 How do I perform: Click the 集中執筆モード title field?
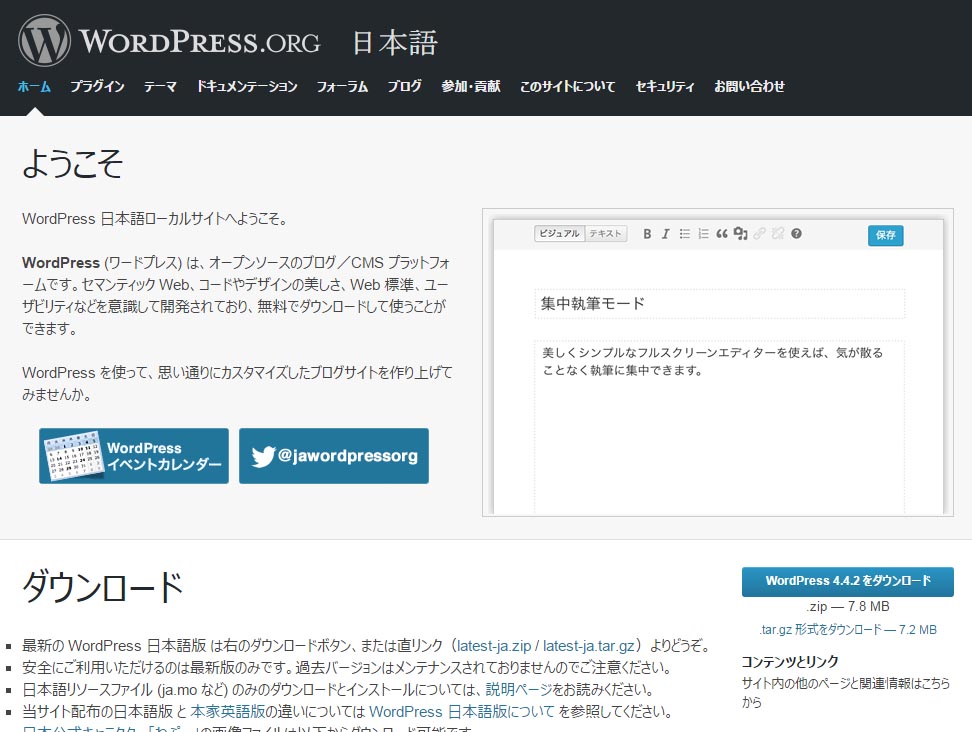pos(719,304)
